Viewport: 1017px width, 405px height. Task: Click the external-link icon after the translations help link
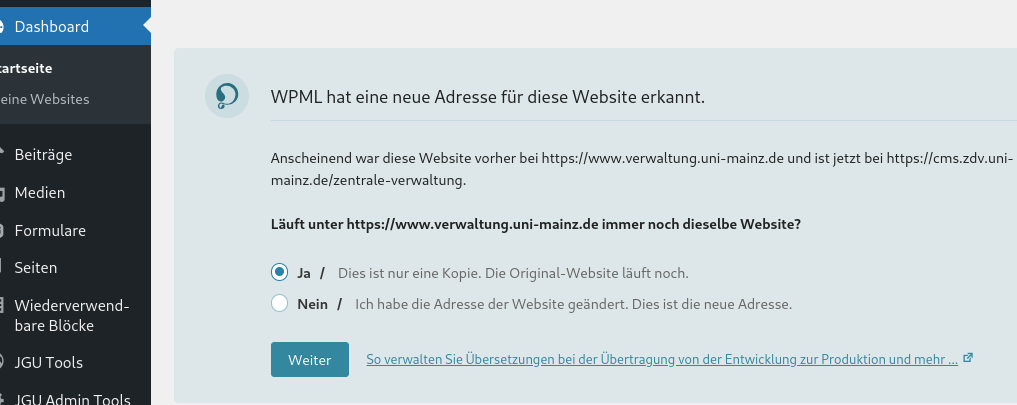click(968, 358)
